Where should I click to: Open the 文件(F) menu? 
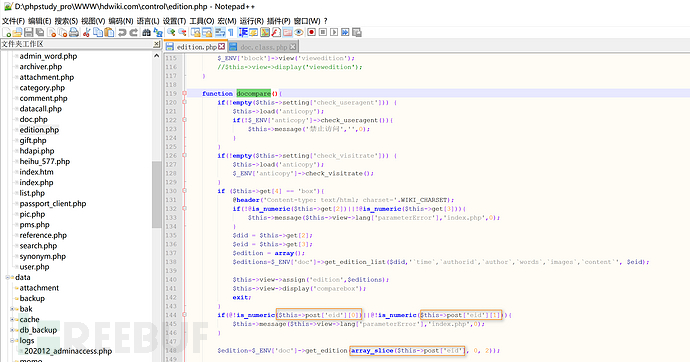pos(13,21)
